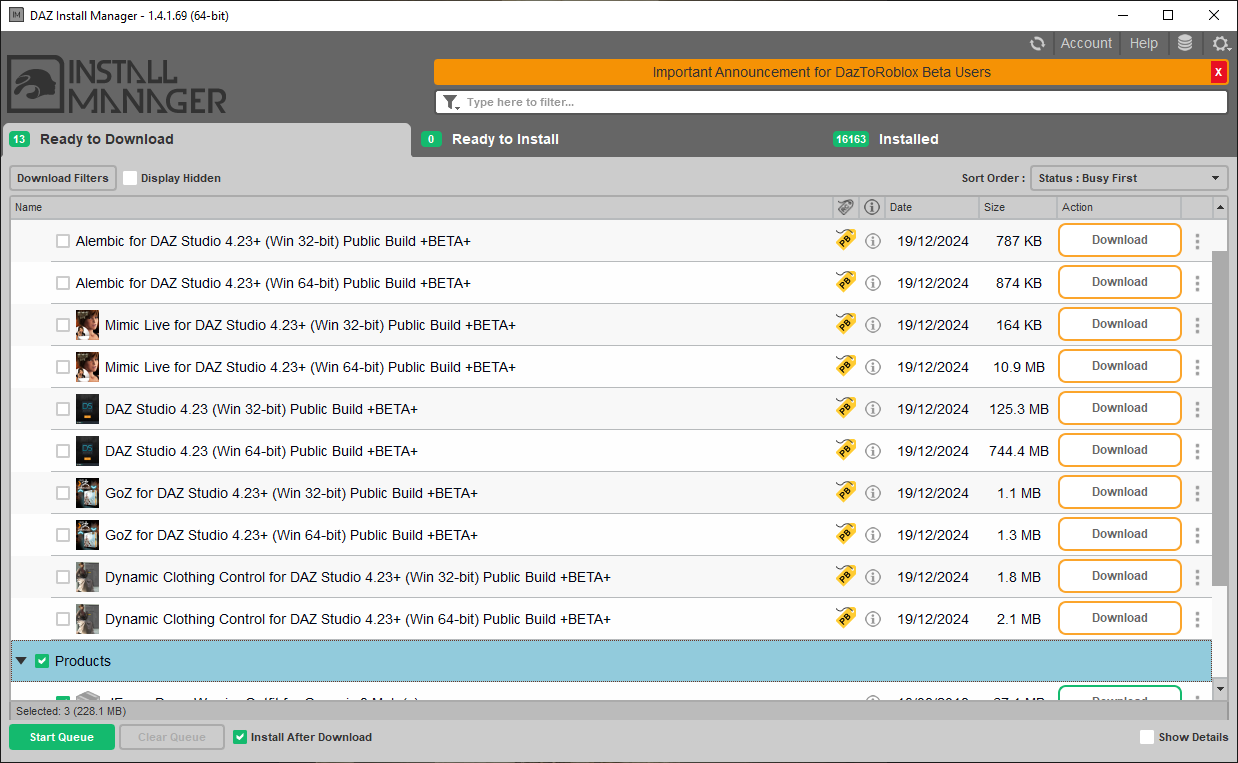Open the Download Filters button menu

63,178
